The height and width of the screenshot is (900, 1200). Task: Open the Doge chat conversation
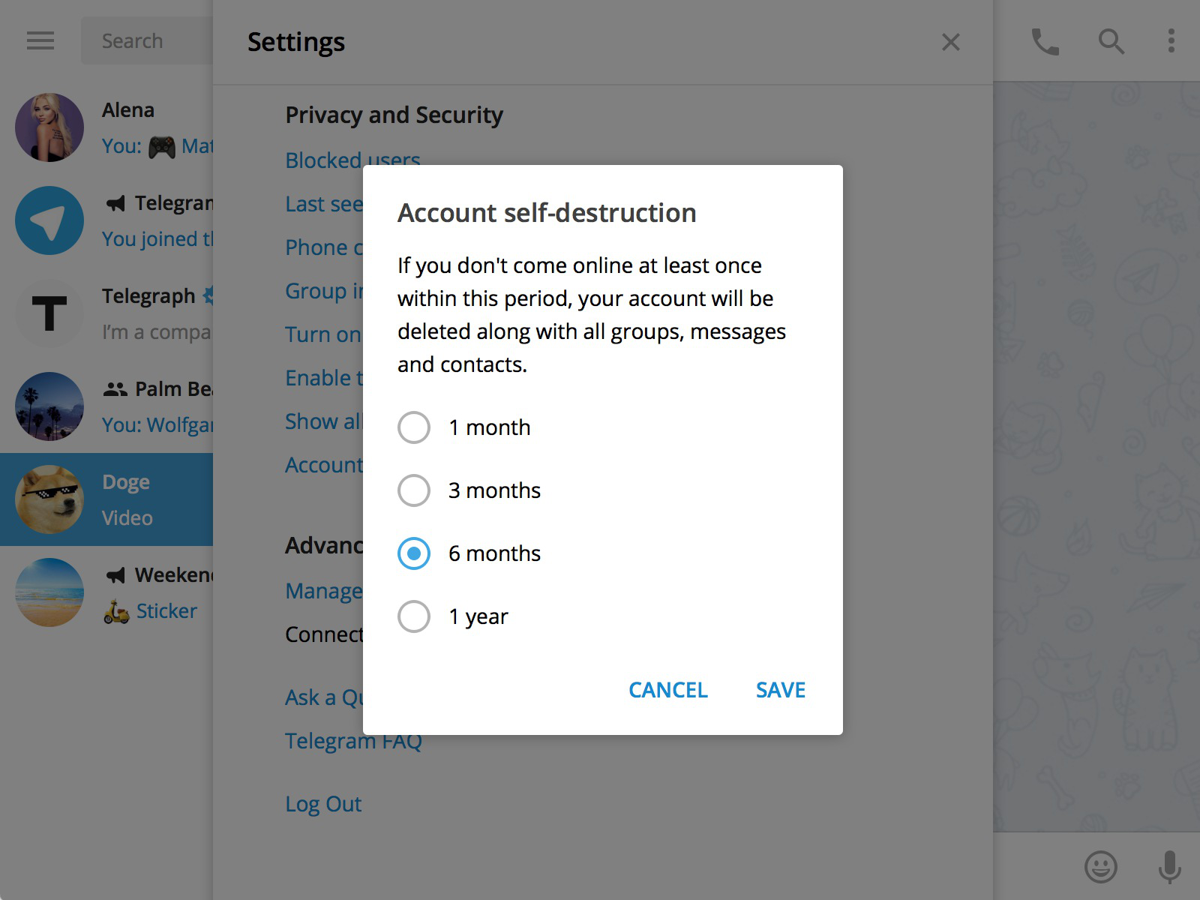pyautogui.click(x=120, y=499)
